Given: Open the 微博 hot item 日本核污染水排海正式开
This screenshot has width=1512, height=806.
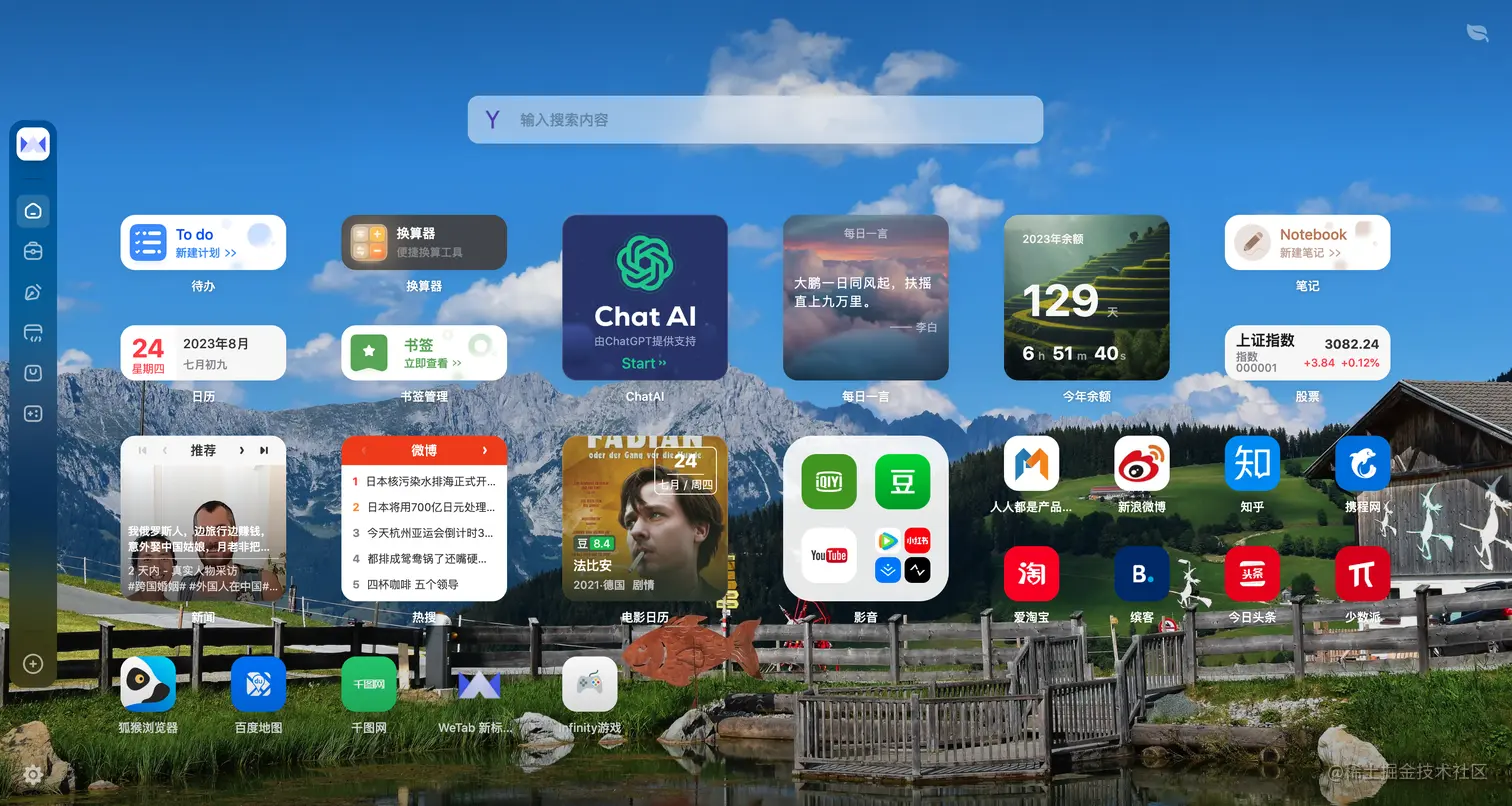Looking at the screenshot, I should click(424, 481).
